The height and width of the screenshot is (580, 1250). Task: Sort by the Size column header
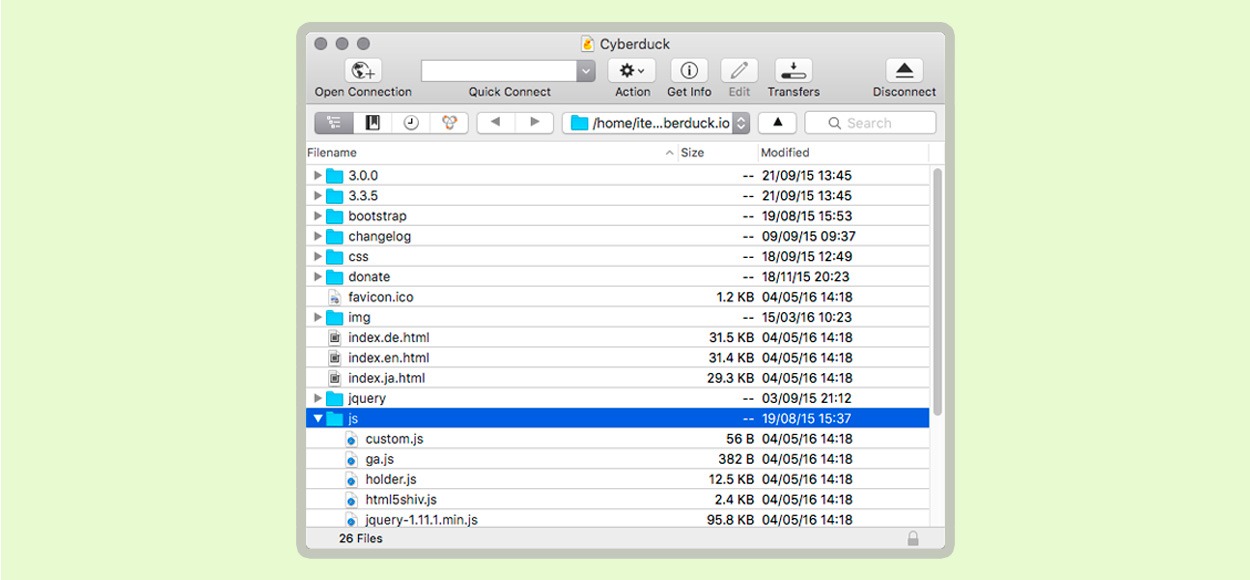[x=717, y=153]
